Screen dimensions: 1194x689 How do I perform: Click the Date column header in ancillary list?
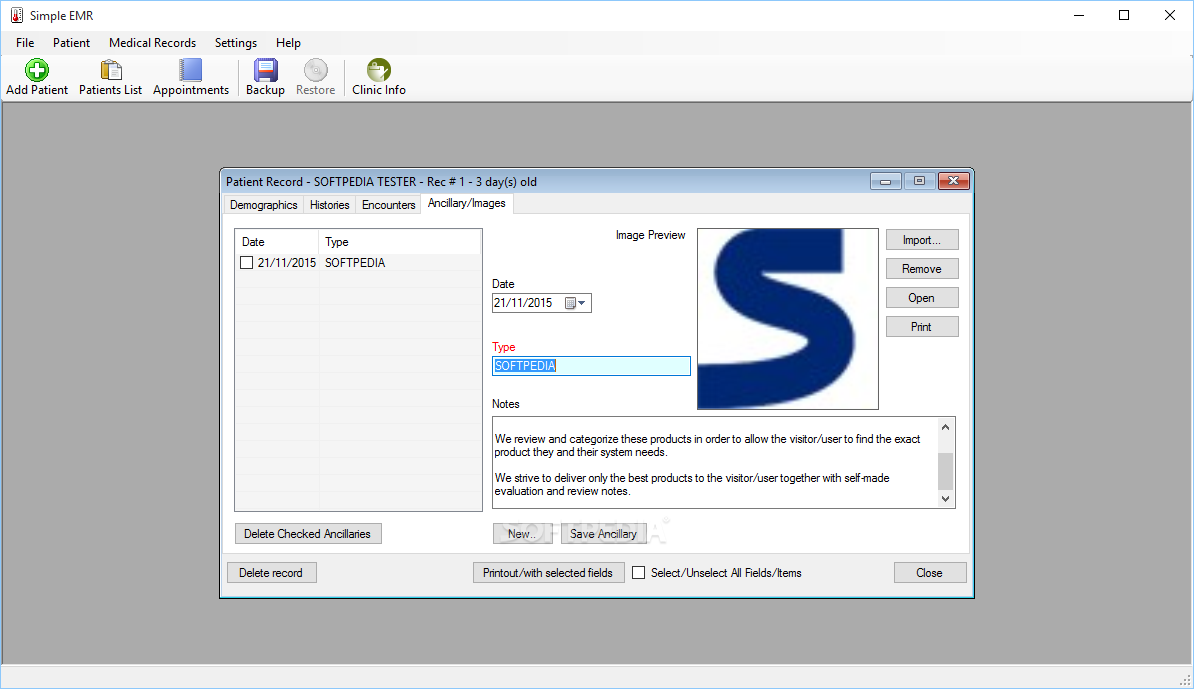tap(277, 242)
